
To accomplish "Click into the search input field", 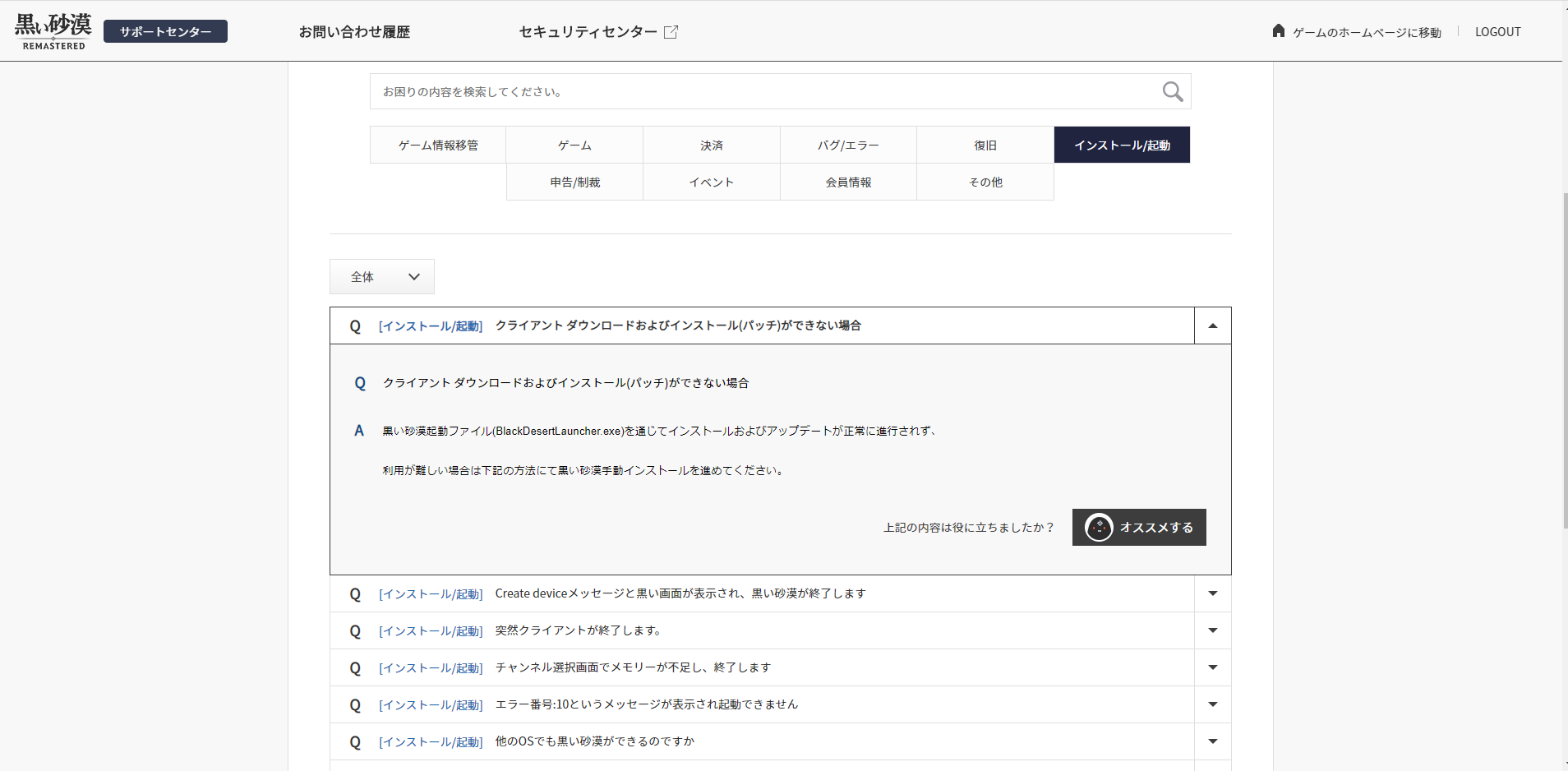I will 764,92.
